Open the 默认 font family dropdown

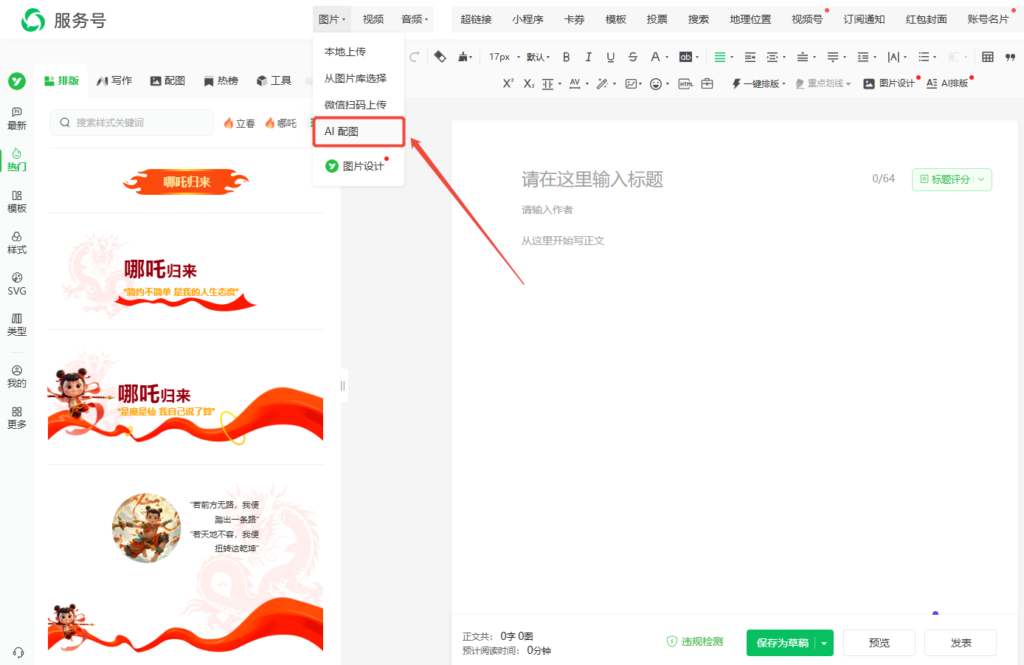click(x=538, y=57)
